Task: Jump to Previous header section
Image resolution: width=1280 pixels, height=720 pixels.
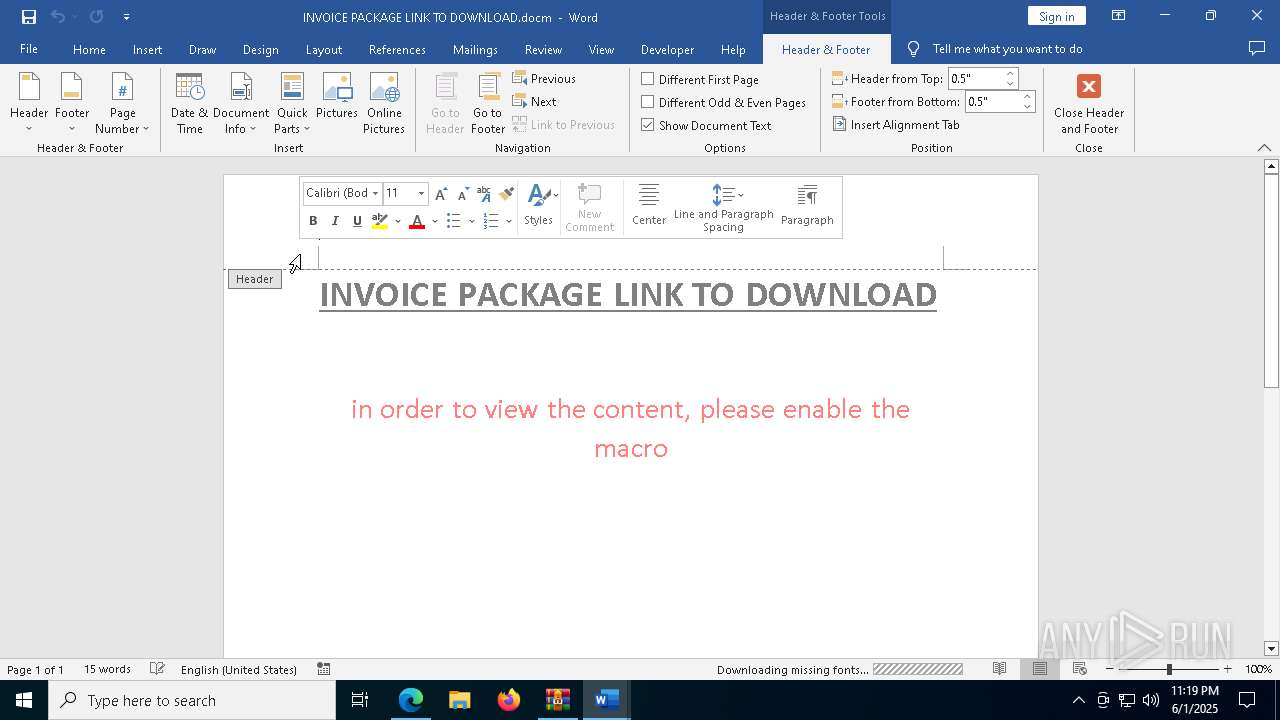Action: [x=544, y=78]
